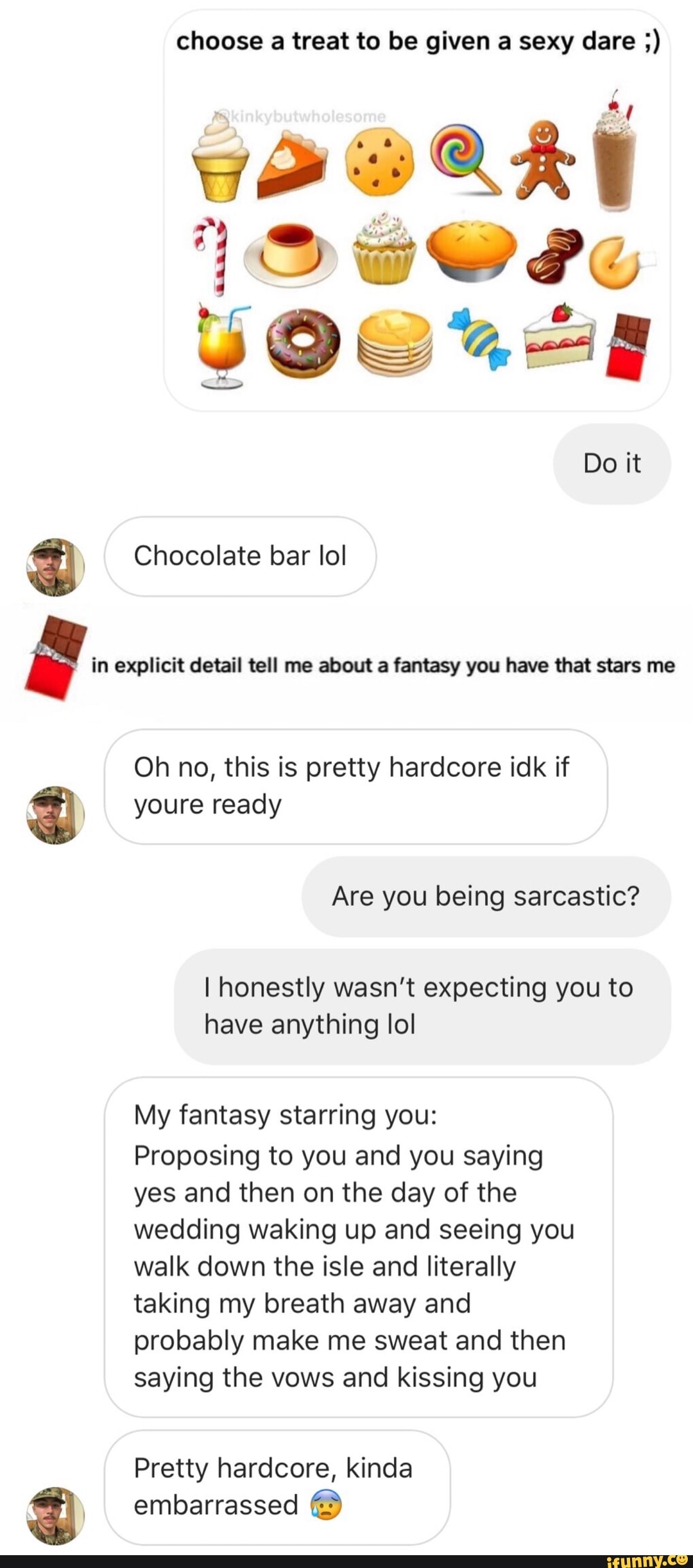
Task: Select the sprinkled cupcake emoji
Action: 385,248
